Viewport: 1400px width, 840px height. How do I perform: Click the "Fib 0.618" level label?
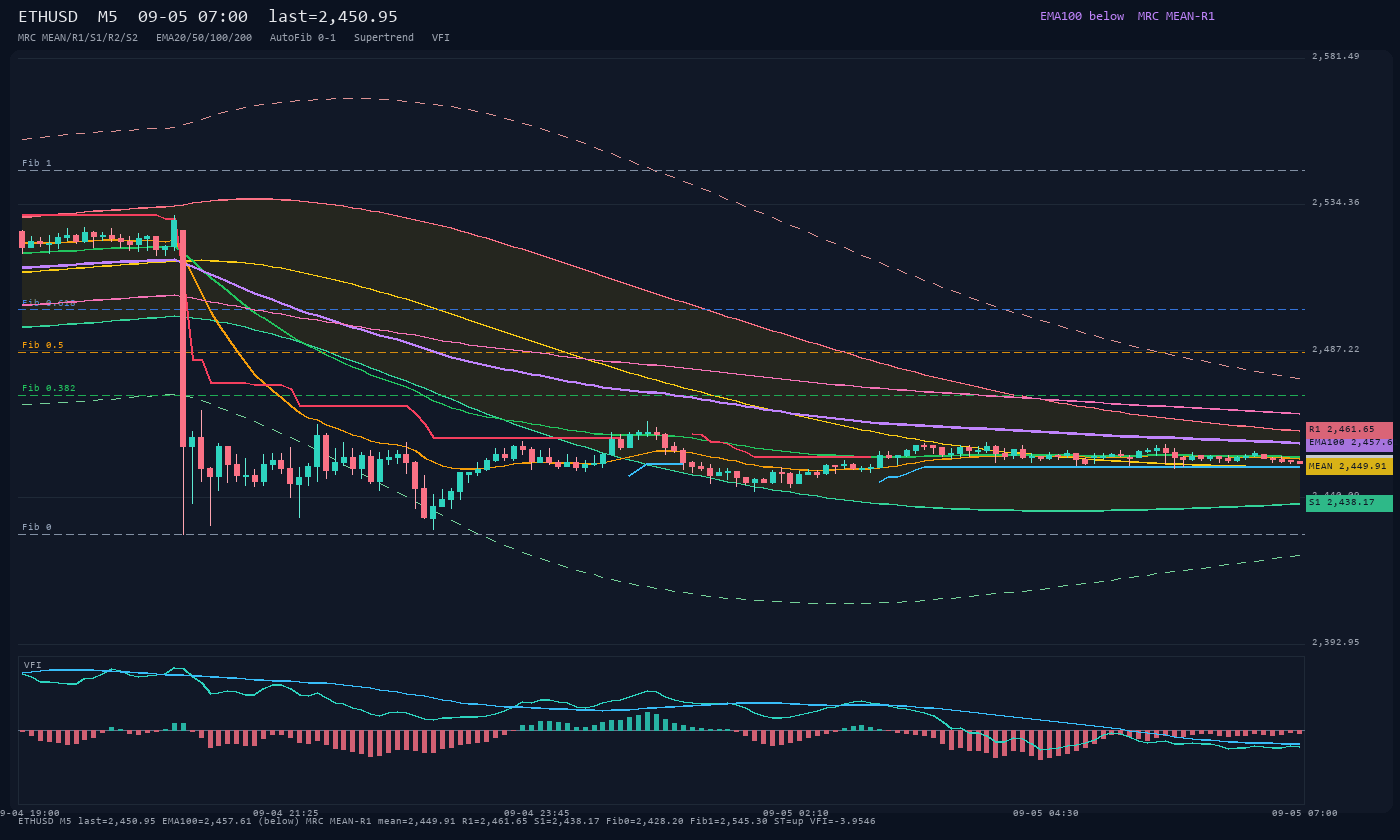click(x=49, y=302)
